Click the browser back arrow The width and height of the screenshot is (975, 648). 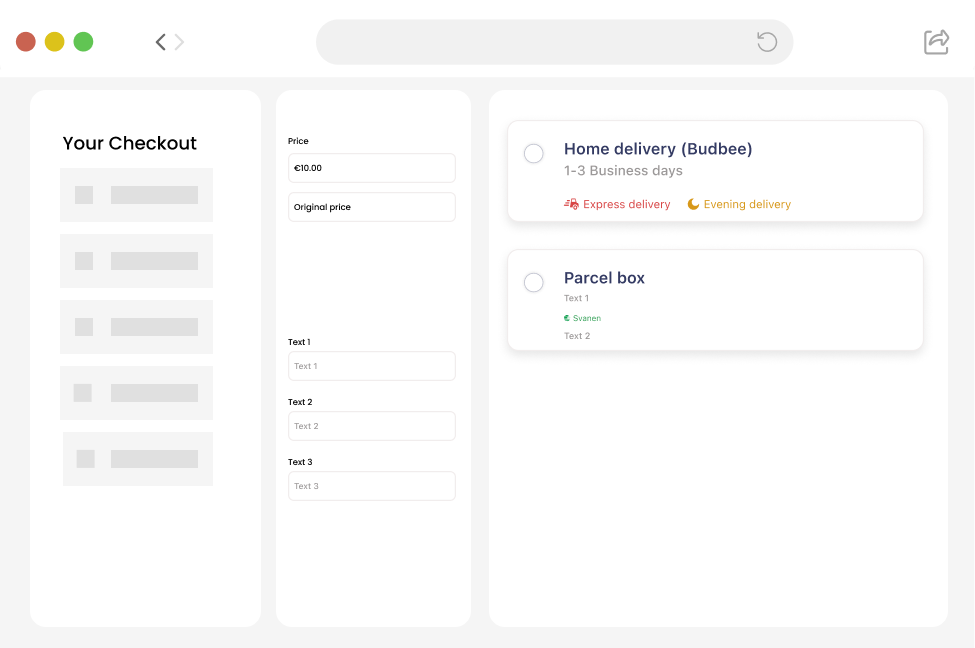click(160, 42)
